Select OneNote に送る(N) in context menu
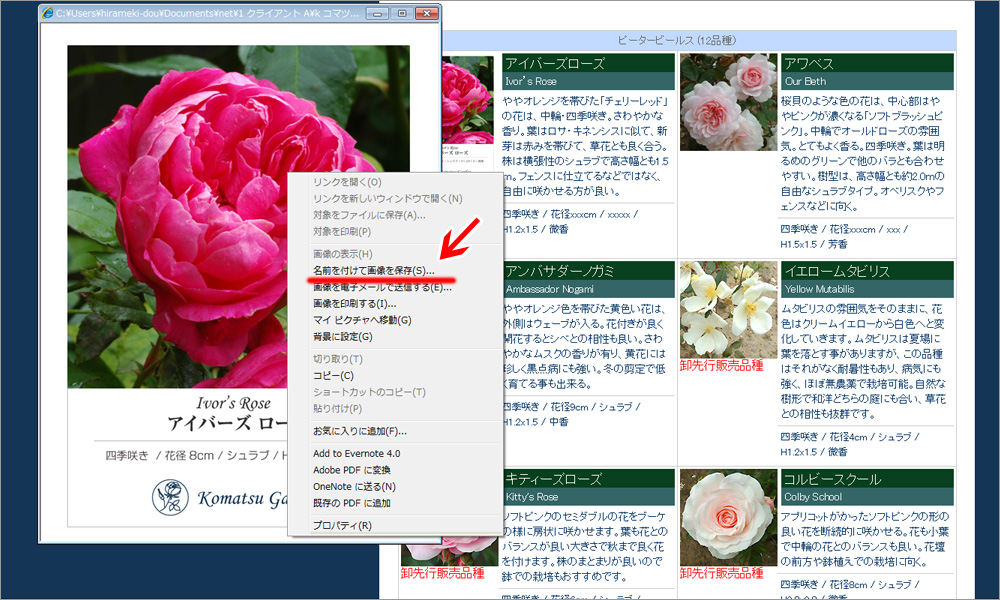Viewport: 1000px width, 600px height. [354, 487]
